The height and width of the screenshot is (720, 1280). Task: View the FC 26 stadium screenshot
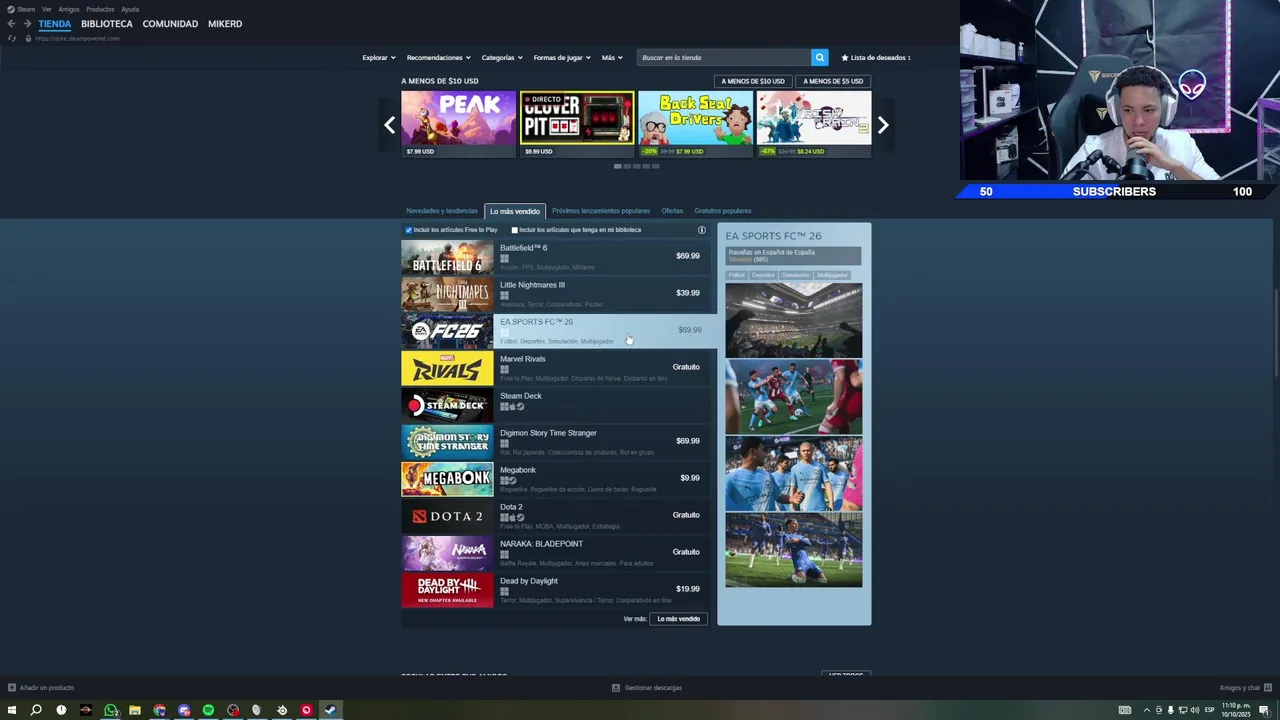tap(794, 320)
